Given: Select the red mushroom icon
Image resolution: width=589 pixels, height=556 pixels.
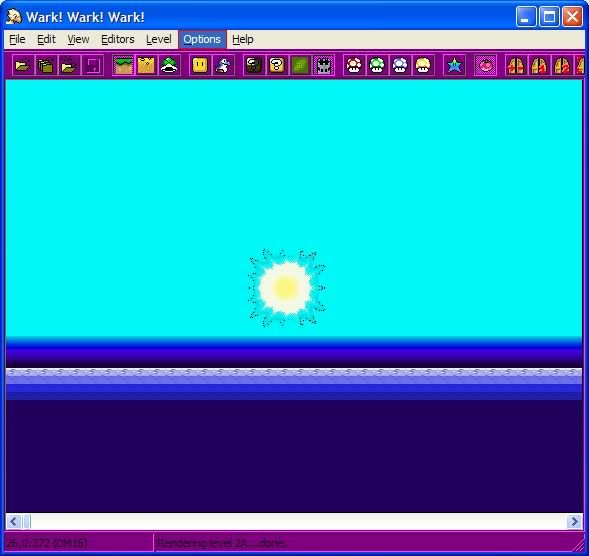Looking at the screenshot, I should coord(354,65).
